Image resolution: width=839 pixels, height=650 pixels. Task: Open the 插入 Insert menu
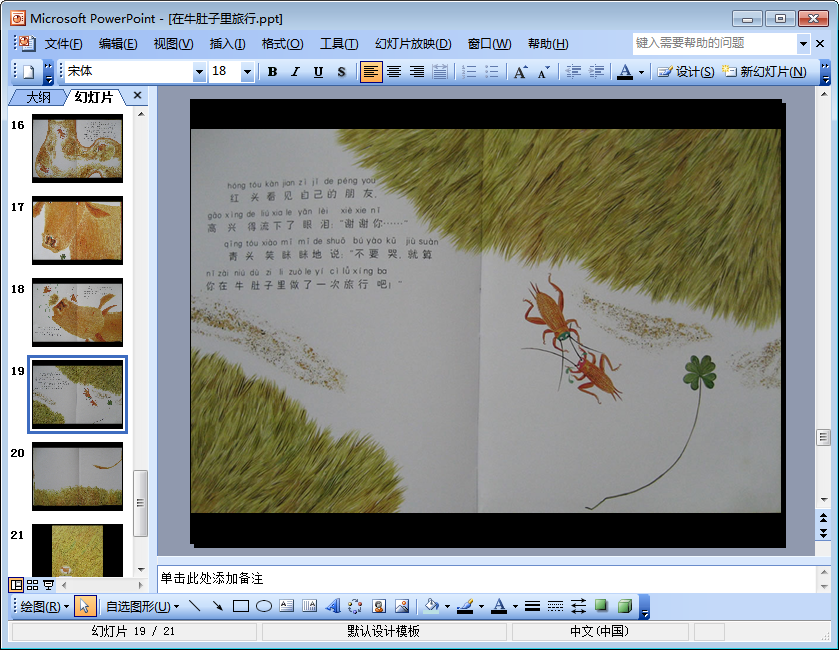(227, 44)
